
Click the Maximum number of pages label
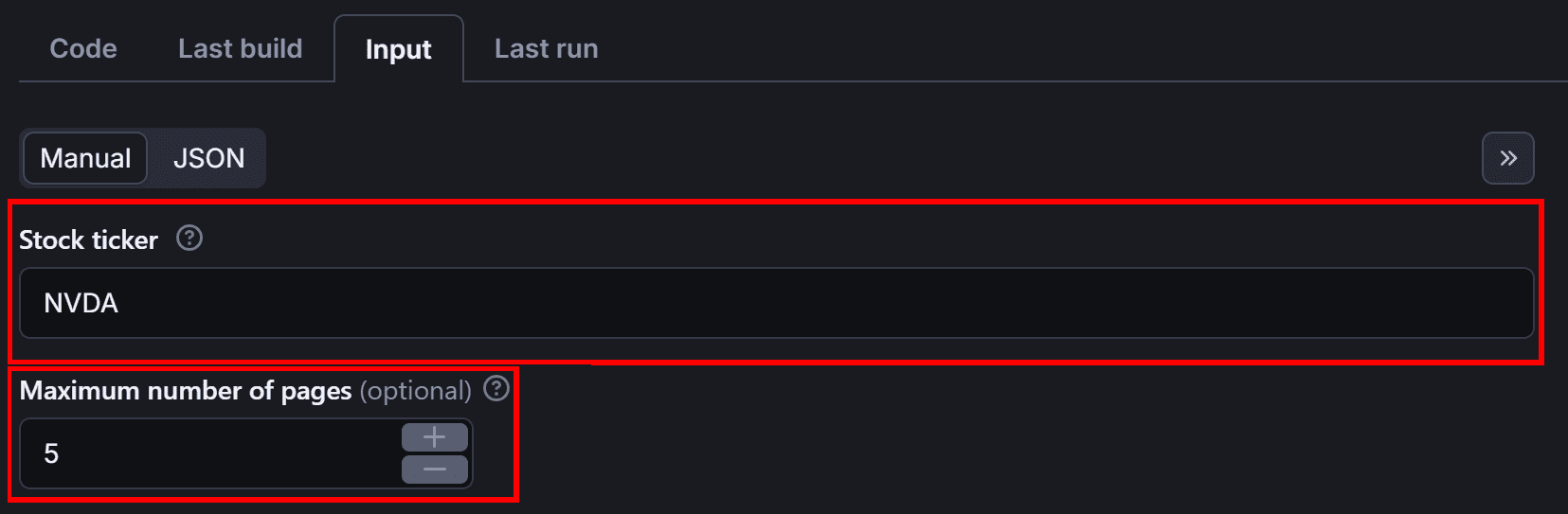point(186,391)
